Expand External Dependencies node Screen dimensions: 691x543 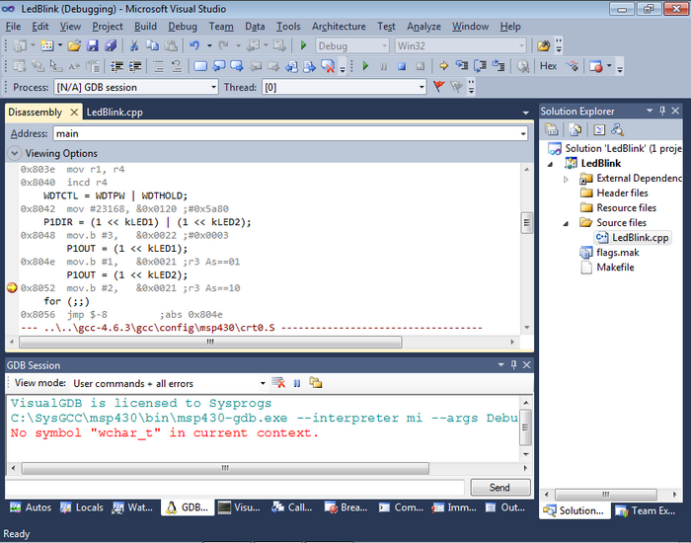point(566,179)
